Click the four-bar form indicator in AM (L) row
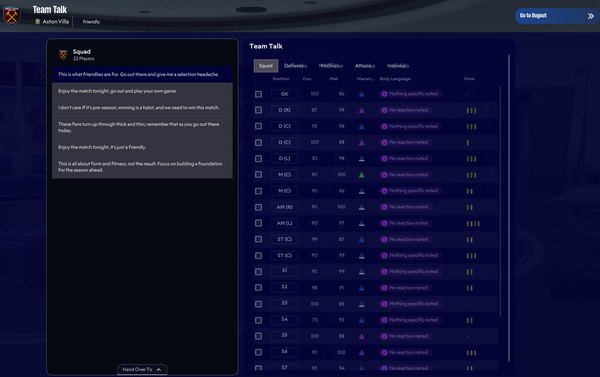 [x=473, y=224]
